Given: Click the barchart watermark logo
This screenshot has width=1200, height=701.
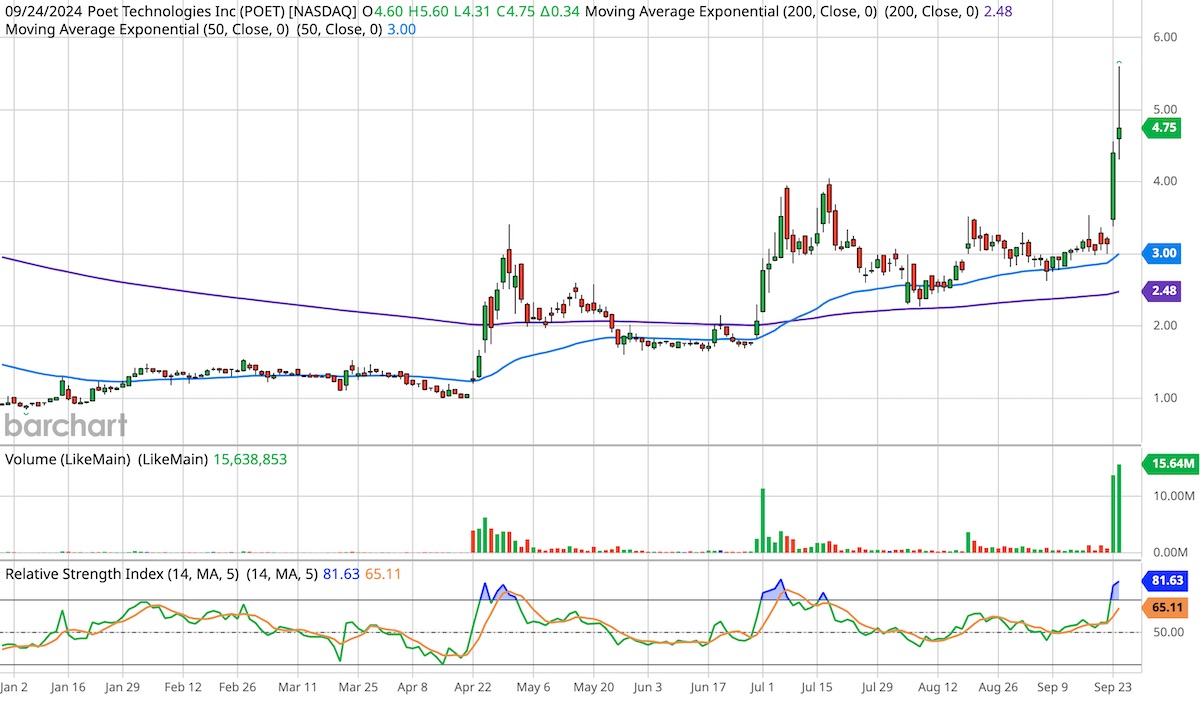Looking at the screenshot, I should click(x=65, y=425).
